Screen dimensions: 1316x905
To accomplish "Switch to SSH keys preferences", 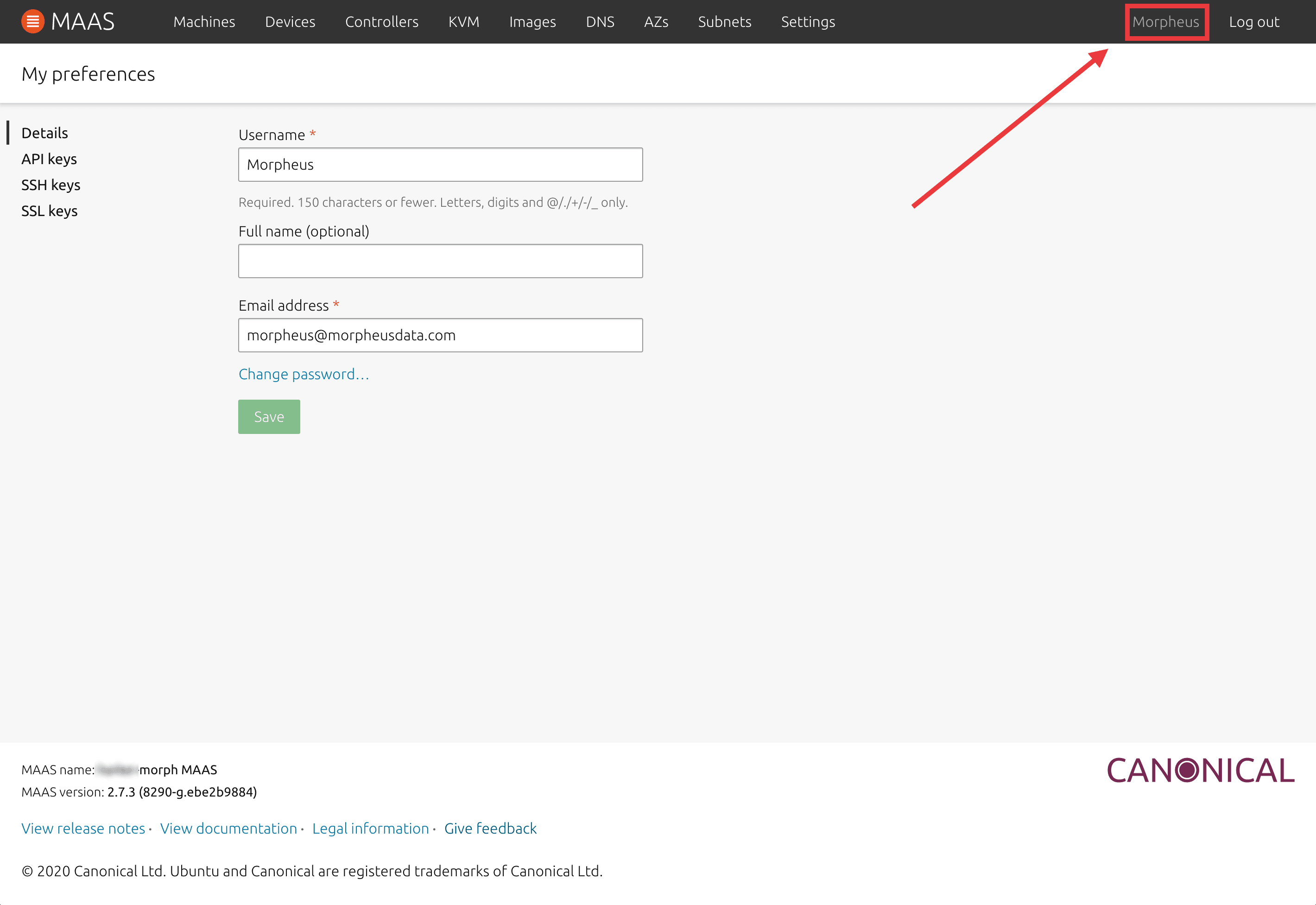I will (x=51, y=185).
